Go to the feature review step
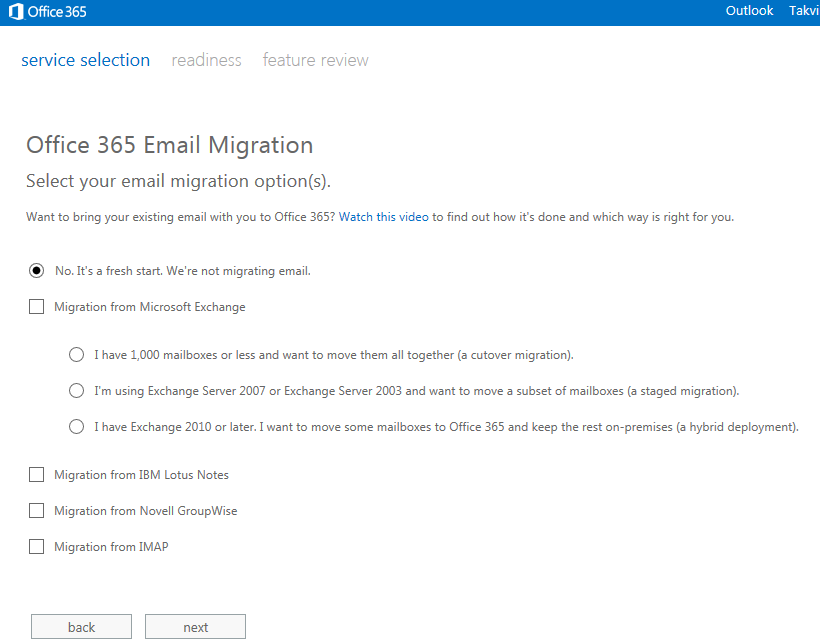Image resolution: width=820 pixels, height=644 pixels. 315,60
